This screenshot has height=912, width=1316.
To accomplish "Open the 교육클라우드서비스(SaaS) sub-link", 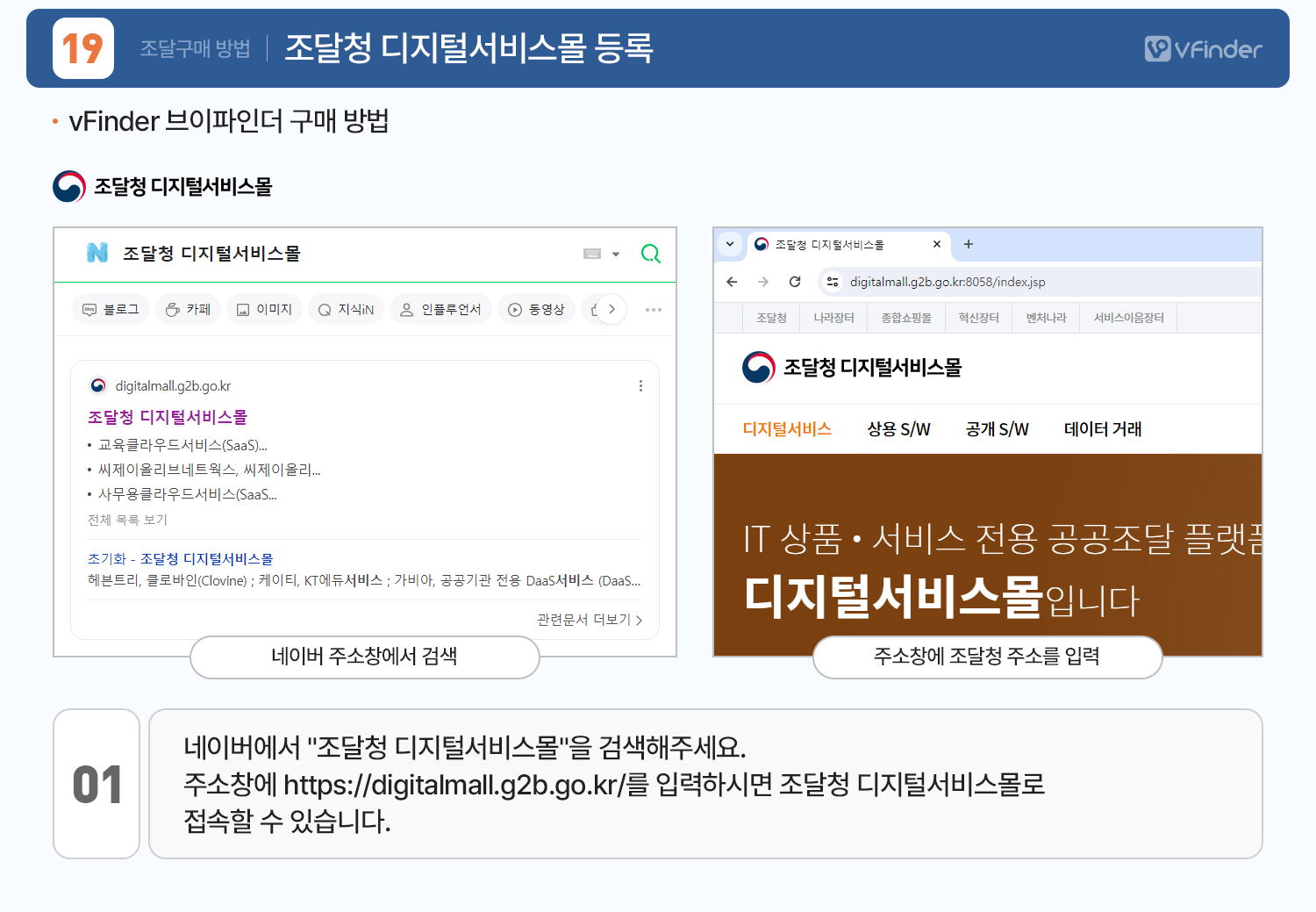I will pyautogui.click(x=182, y=445).
